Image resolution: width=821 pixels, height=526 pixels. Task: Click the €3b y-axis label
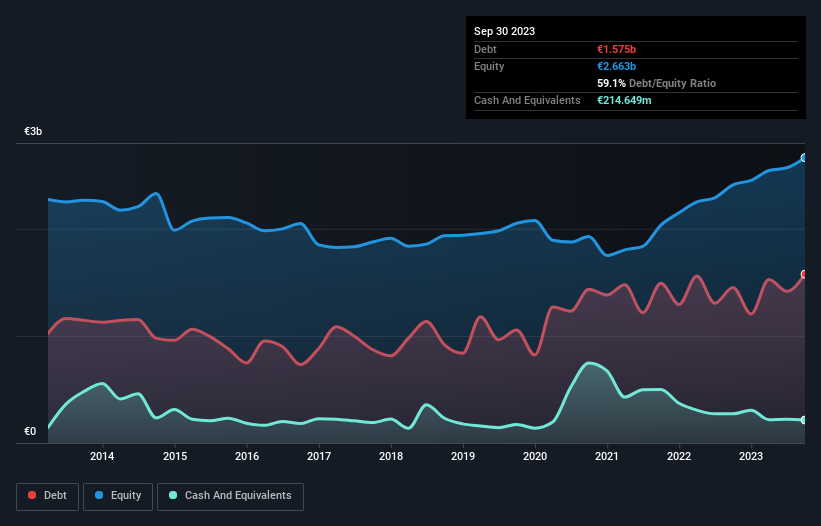[33, 131]
